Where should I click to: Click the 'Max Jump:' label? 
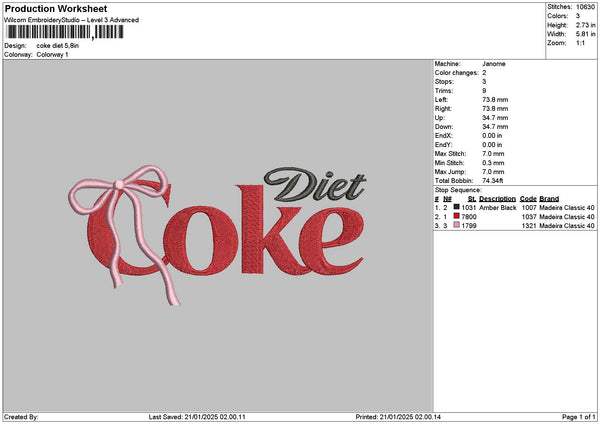[x=450, y=172]
